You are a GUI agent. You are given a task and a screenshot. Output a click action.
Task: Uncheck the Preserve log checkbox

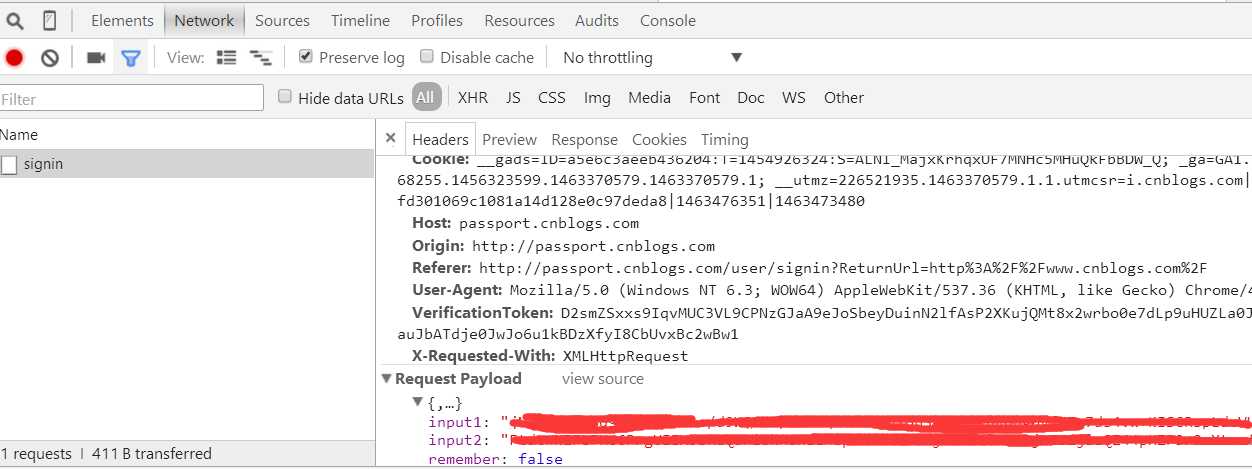click(x=306, y=57)
